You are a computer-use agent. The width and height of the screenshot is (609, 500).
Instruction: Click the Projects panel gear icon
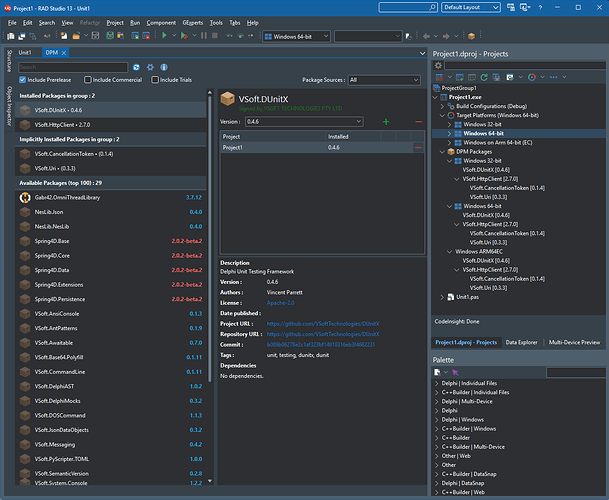438,65
